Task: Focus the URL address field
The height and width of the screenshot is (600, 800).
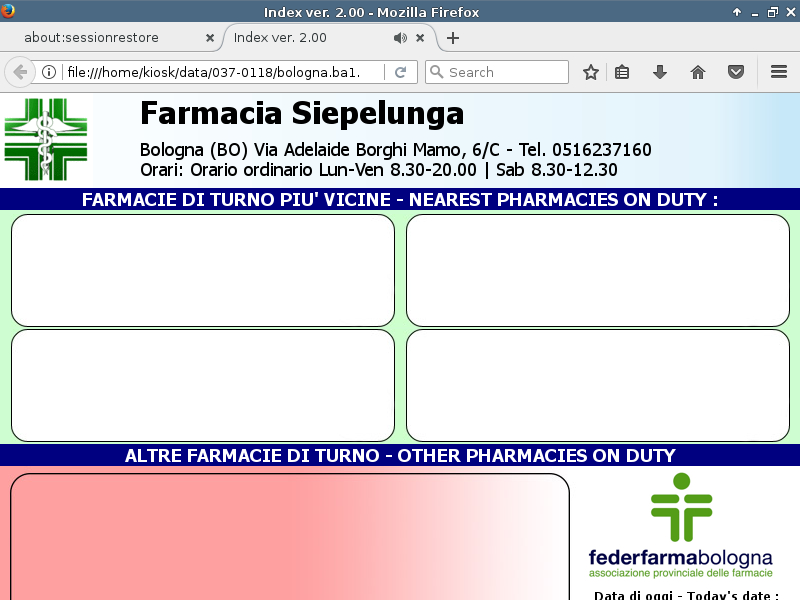Action: click(x=220, y=72)
